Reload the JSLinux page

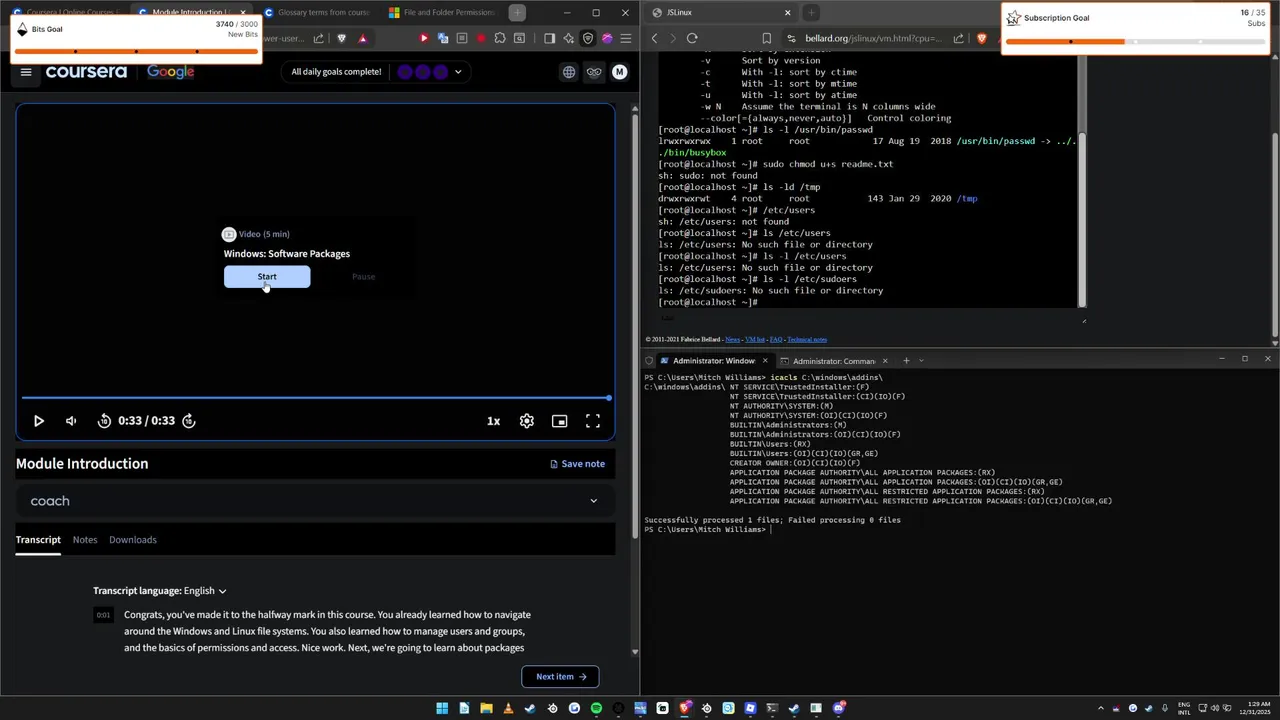click(x=692, y=39)
